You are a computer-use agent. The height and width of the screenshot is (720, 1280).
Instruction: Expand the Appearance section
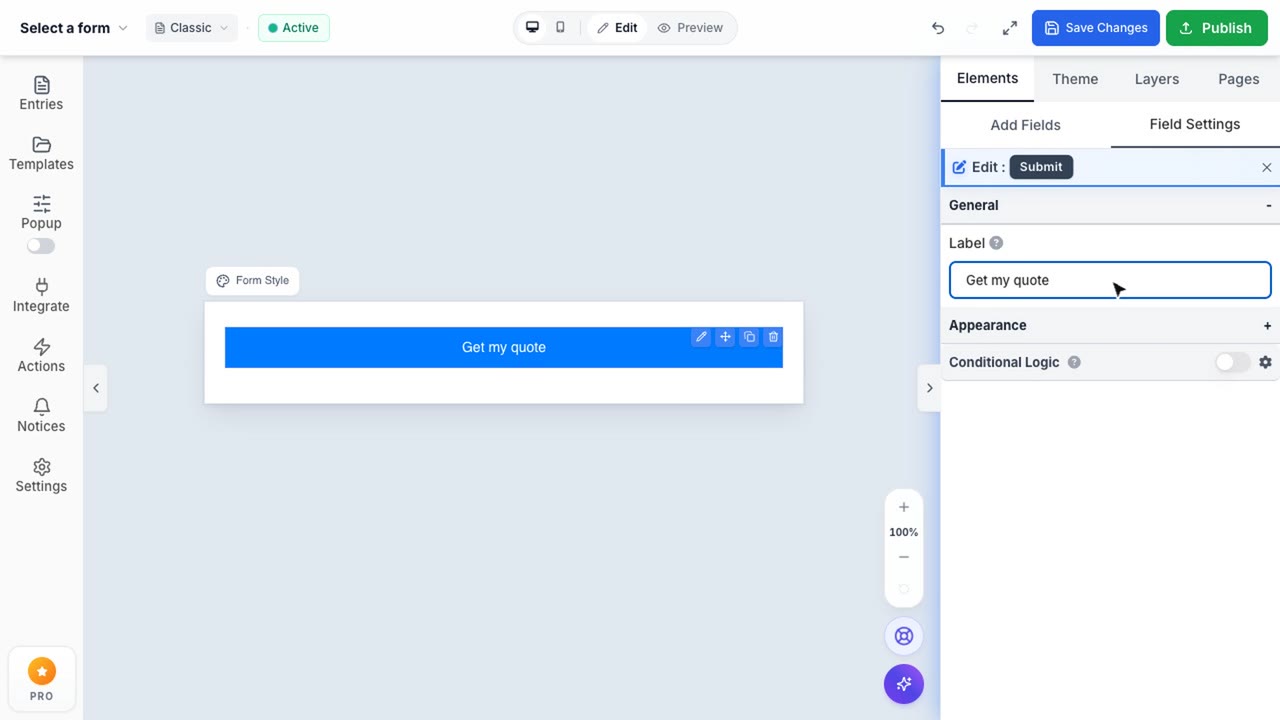click(1110, 325)
